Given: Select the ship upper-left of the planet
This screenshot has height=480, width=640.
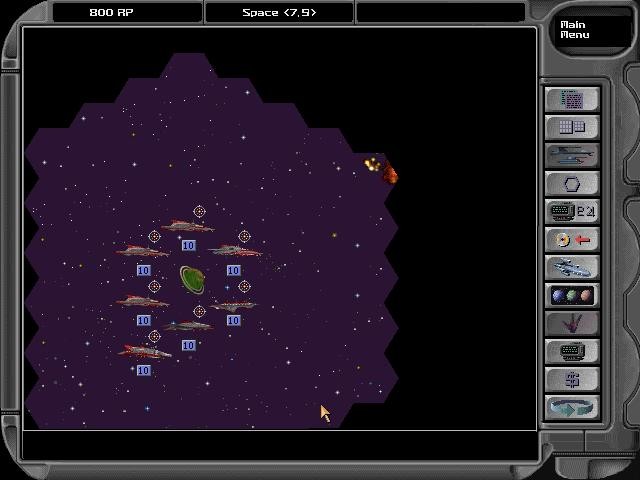Looking at the screenshot, I should tap(142, 251).
